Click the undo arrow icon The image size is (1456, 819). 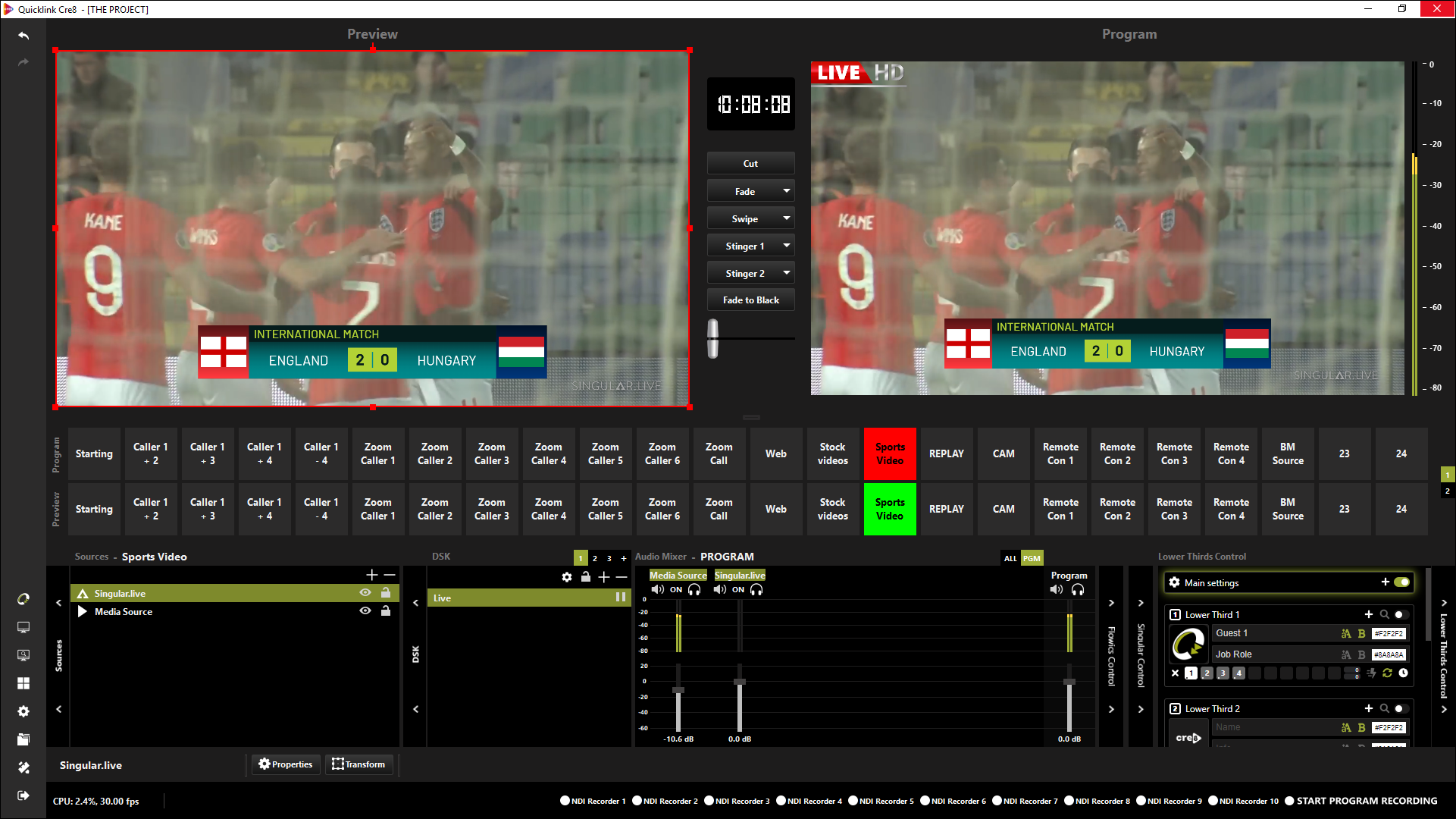tap(23, 36)
